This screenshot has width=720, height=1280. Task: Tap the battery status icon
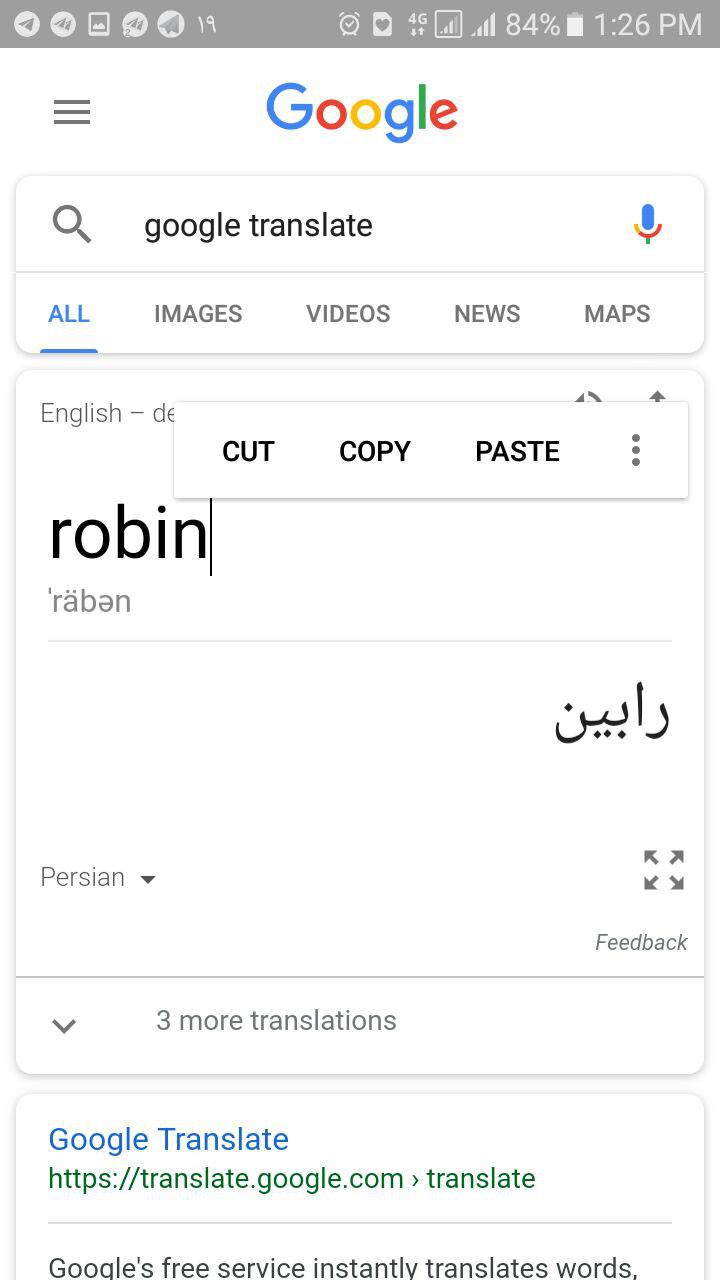[x=575, y=24]
